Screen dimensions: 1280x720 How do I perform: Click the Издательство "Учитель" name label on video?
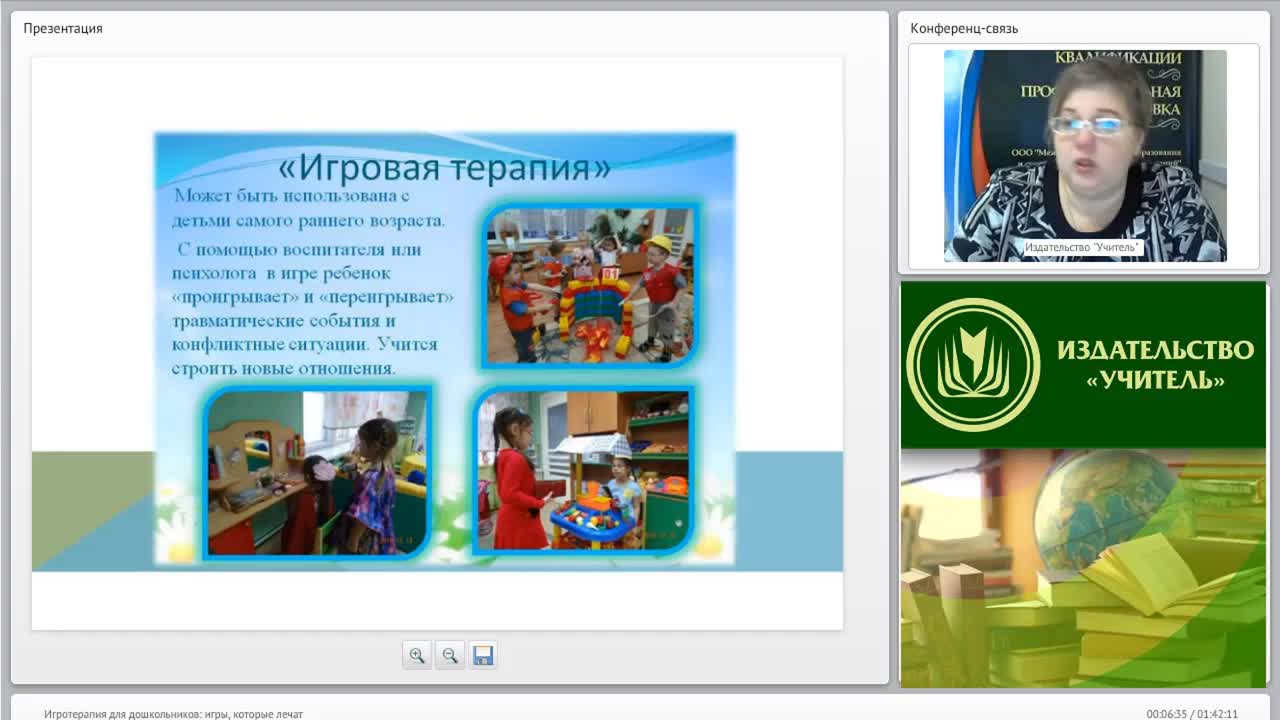click(x=1082, y=247)
